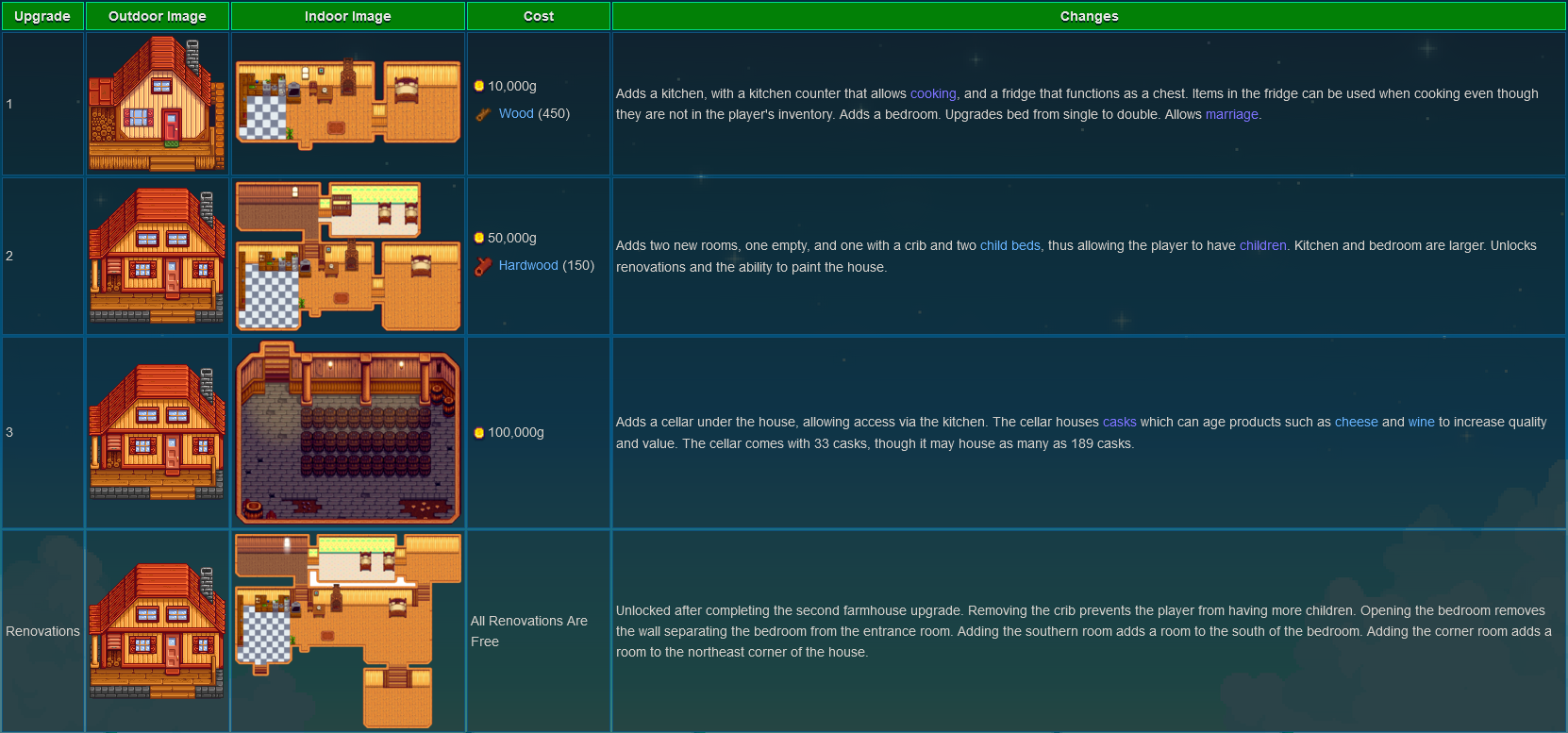1568x733 pixels.
Task: Click upgrade number 1 in Upgrade column
Action: (x=9, y=104)
